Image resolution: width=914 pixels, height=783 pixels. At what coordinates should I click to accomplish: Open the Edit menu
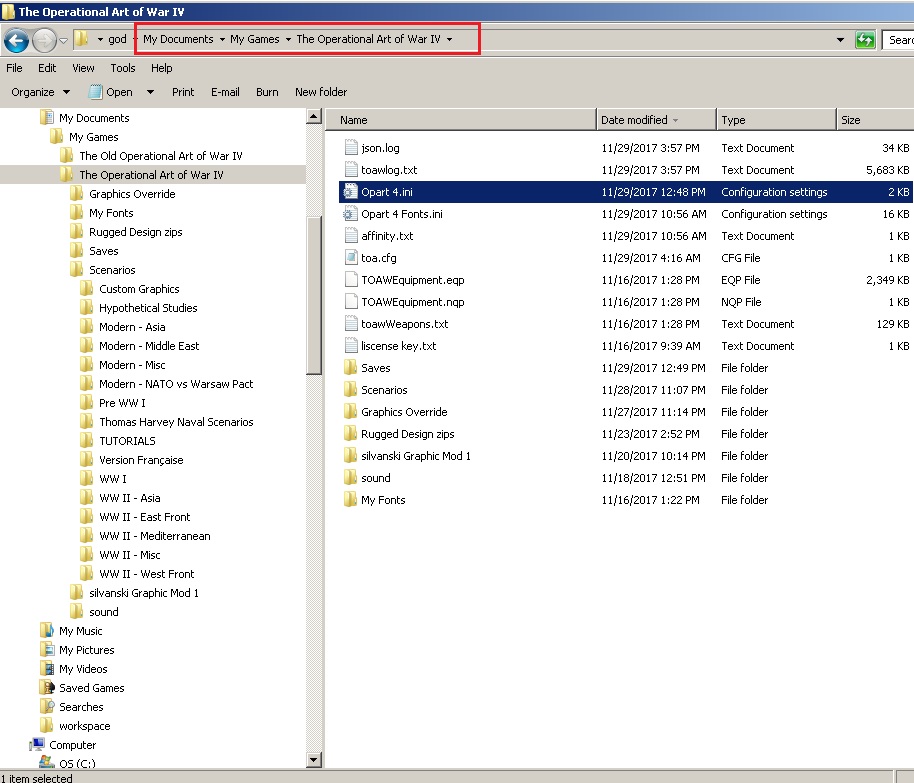click(47, 68)
